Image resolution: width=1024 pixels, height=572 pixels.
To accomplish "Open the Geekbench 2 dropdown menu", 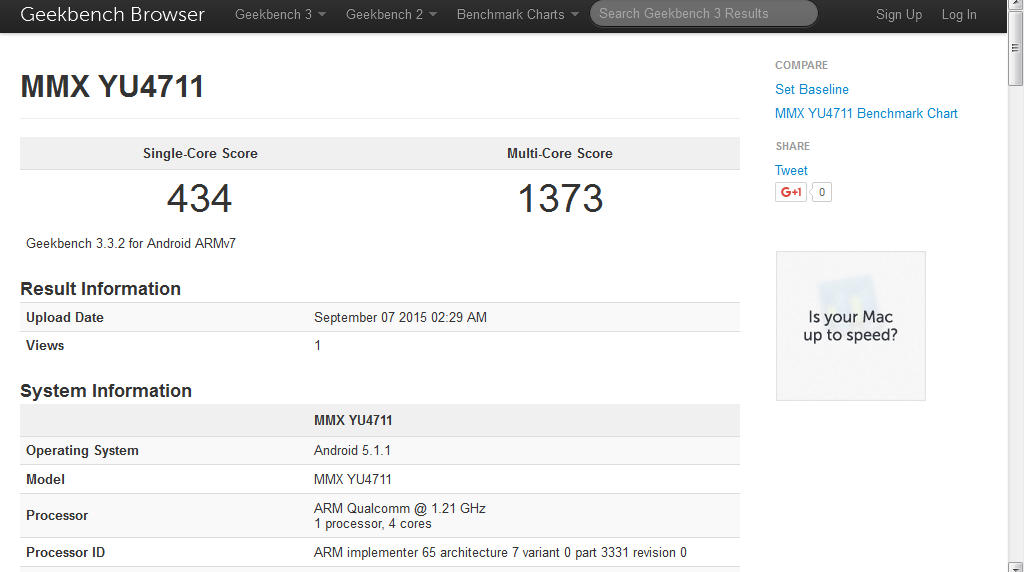I will pos(391,15).
